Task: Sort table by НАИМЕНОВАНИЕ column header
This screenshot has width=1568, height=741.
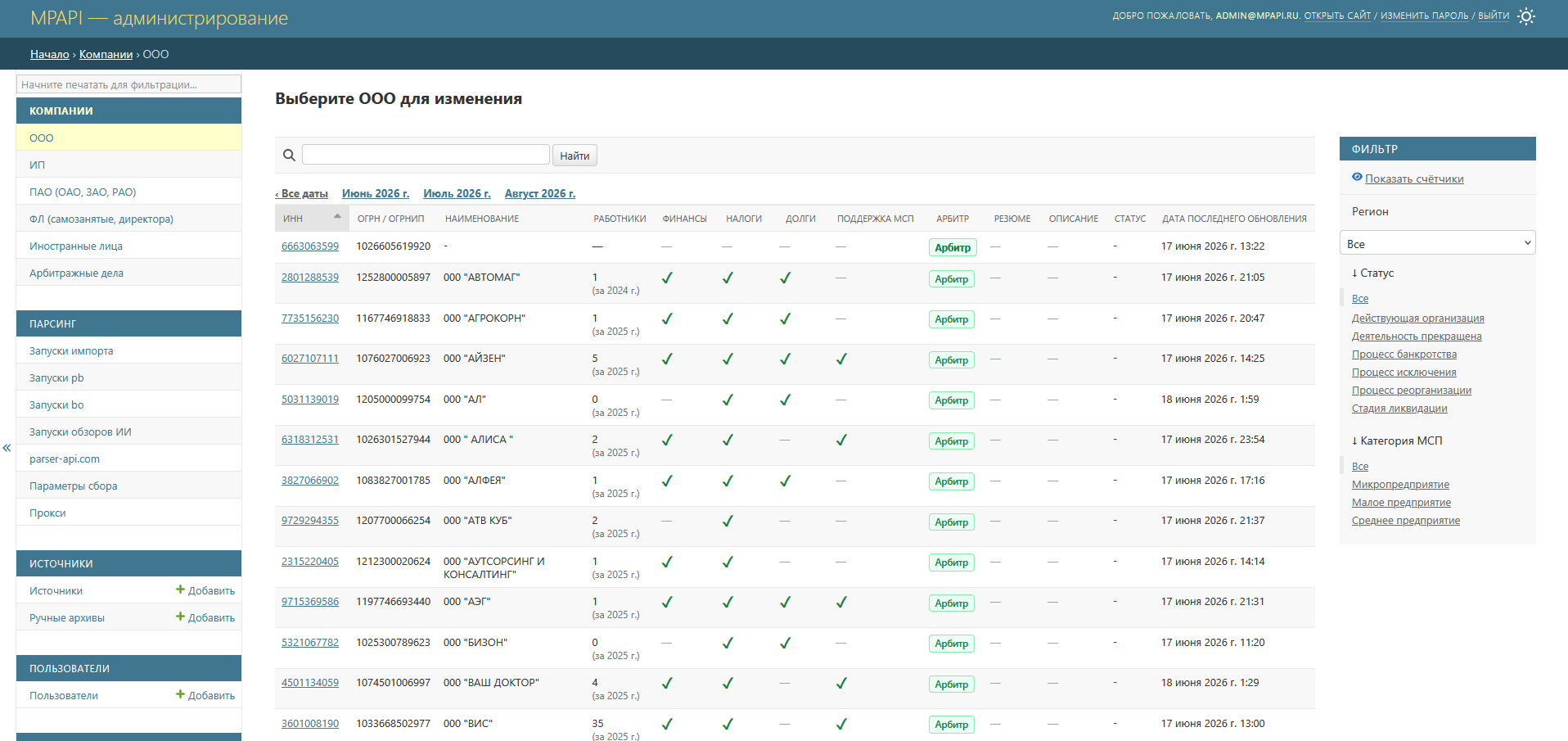Action: (482, 219)
